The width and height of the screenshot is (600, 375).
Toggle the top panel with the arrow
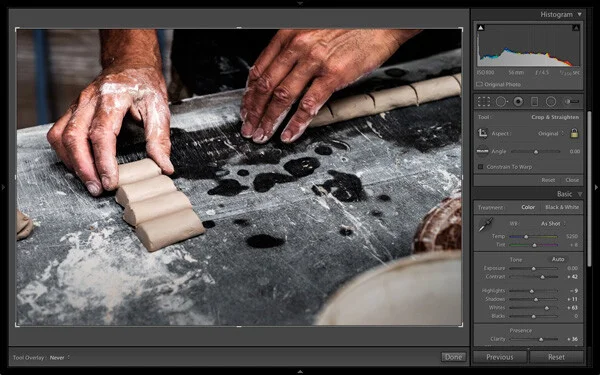point(300,3)
